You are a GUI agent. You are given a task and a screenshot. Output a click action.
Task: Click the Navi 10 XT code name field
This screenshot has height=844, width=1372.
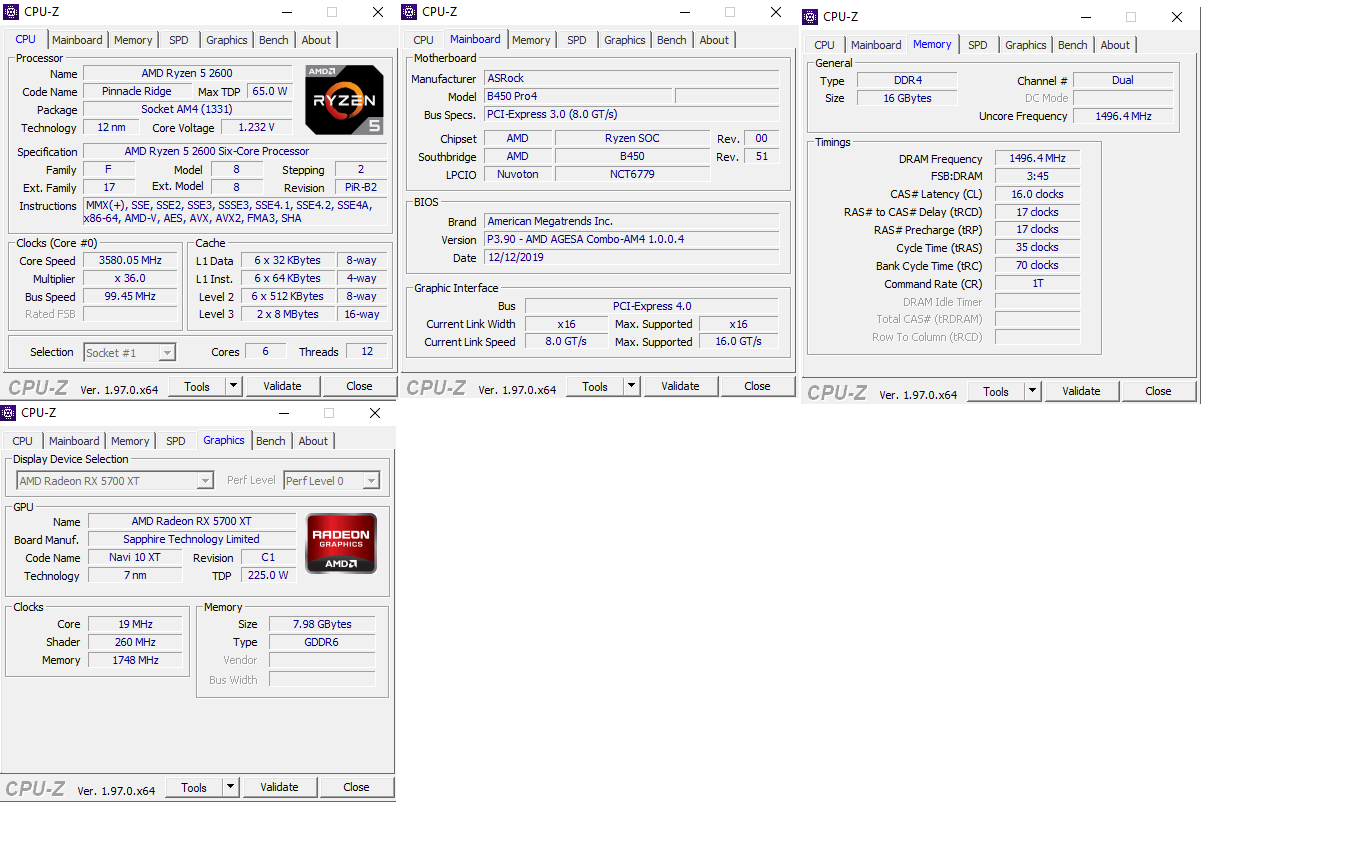click(135, 557)
